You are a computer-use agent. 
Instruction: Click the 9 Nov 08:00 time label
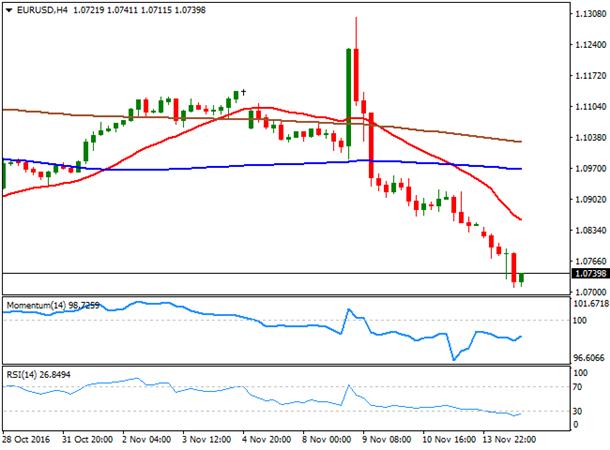387,439
